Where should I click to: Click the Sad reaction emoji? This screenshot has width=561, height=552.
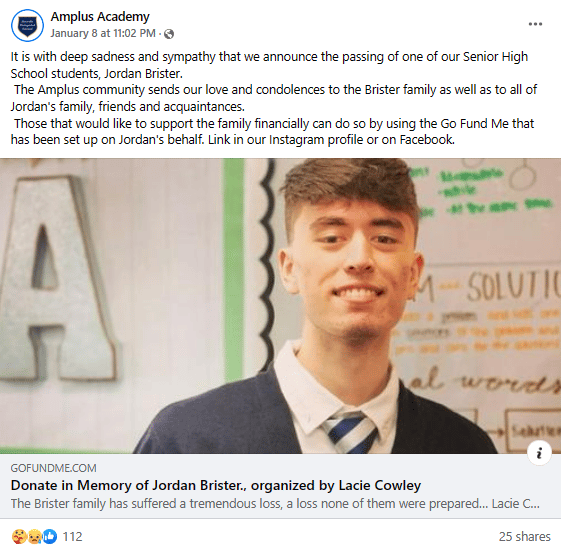(x=35, y=537)
